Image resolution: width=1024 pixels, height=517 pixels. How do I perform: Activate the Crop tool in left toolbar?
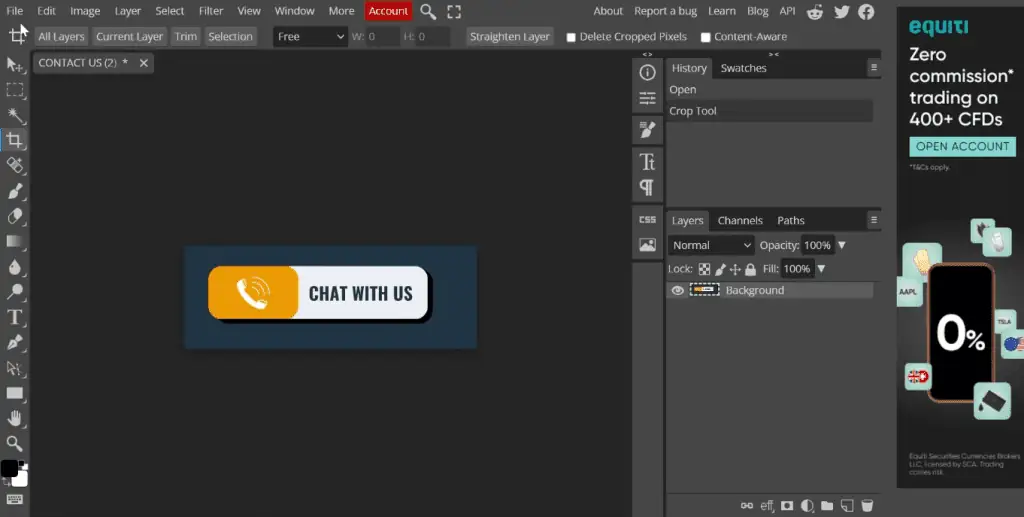coord(14,140)
